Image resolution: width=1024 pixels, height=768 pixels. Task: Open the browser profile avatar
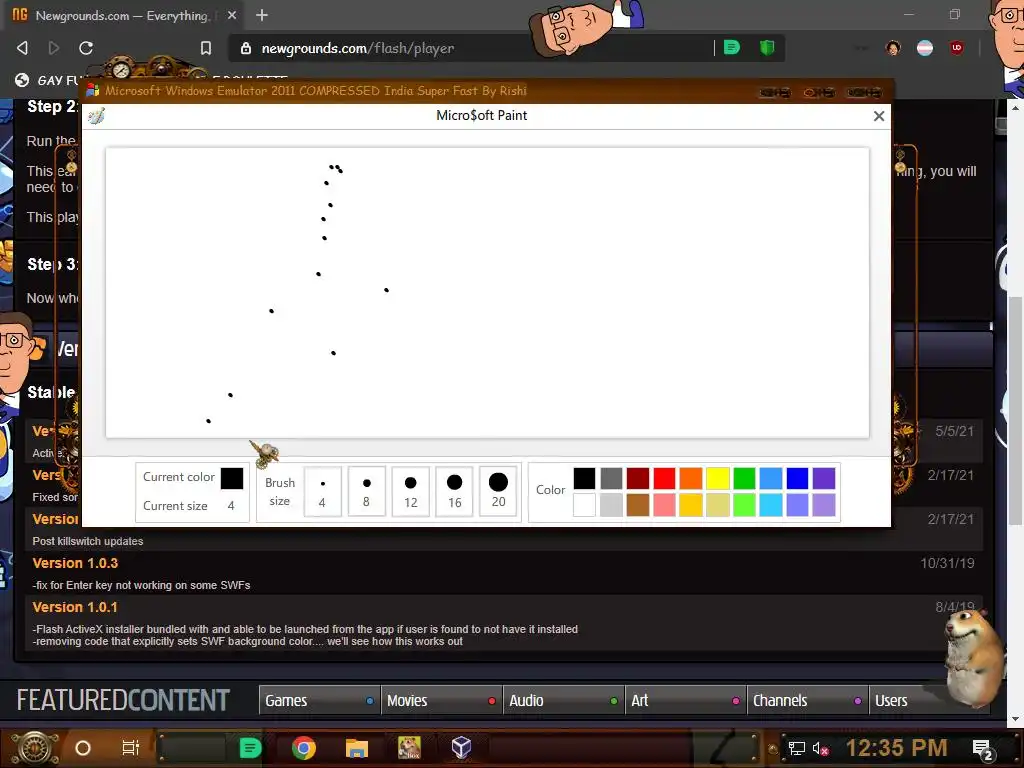pyautogui.click(x=893, y=48)
